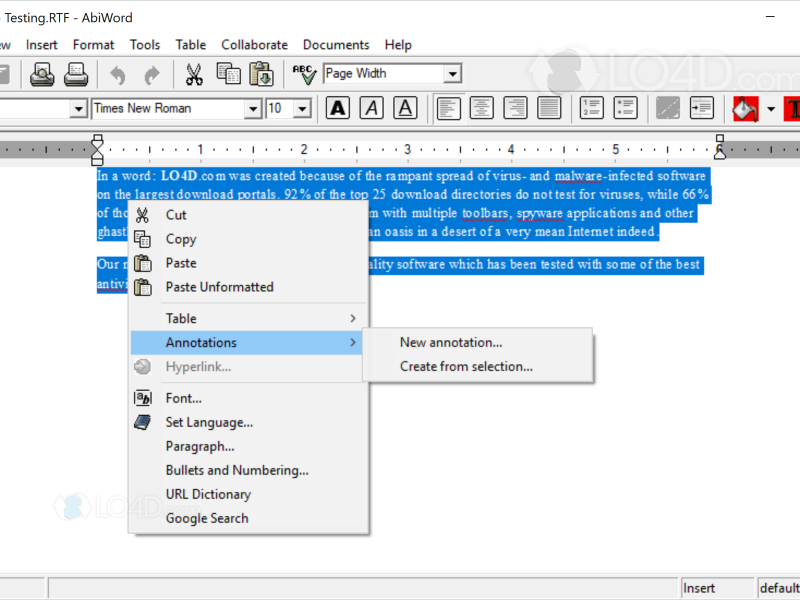Open Paragraph... settings from context menu
This screenshot has width=800, height=600.
[248, 446]
